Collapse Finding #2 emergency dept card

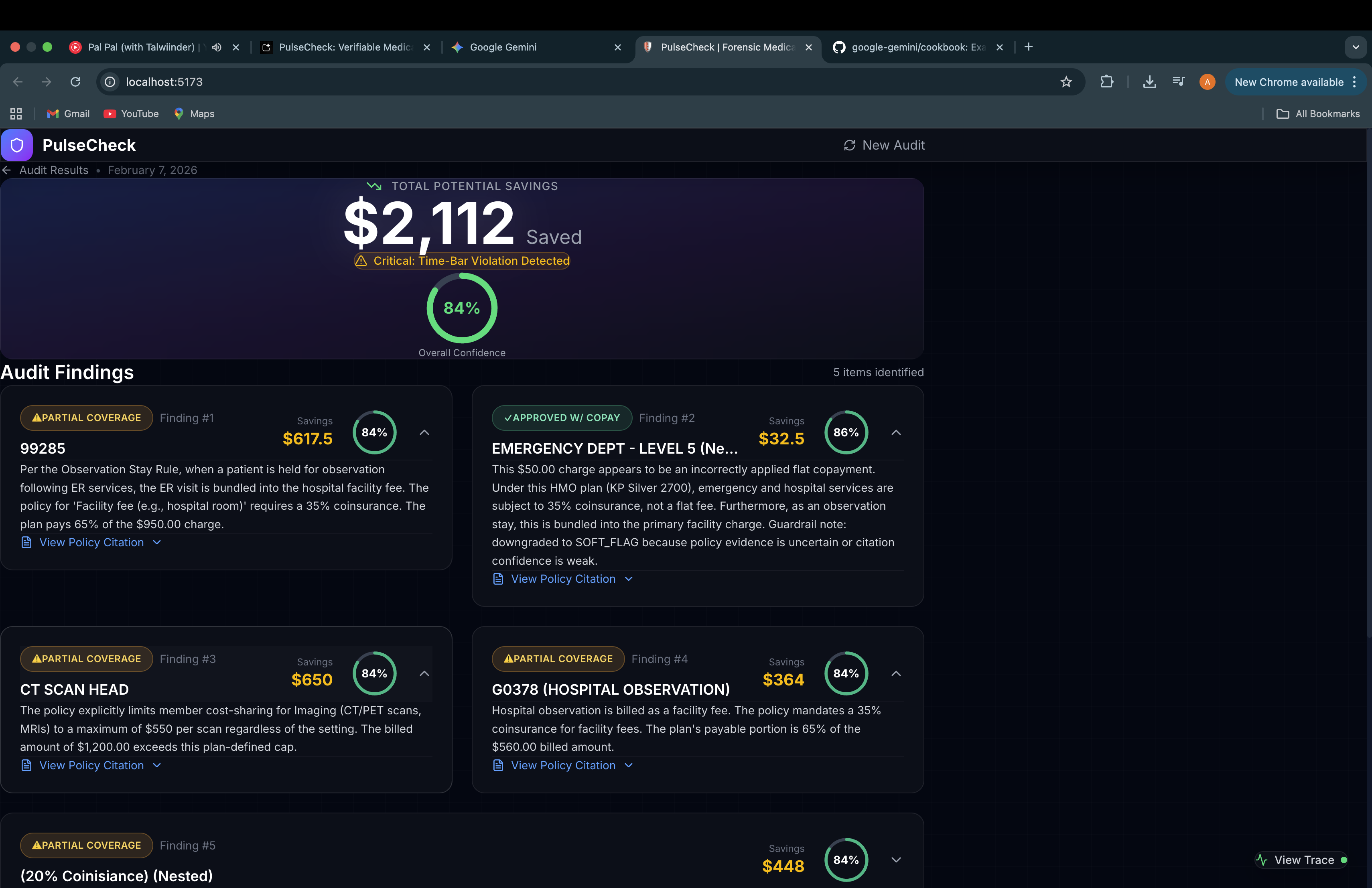pyautogui.click(x=896, y=432)
